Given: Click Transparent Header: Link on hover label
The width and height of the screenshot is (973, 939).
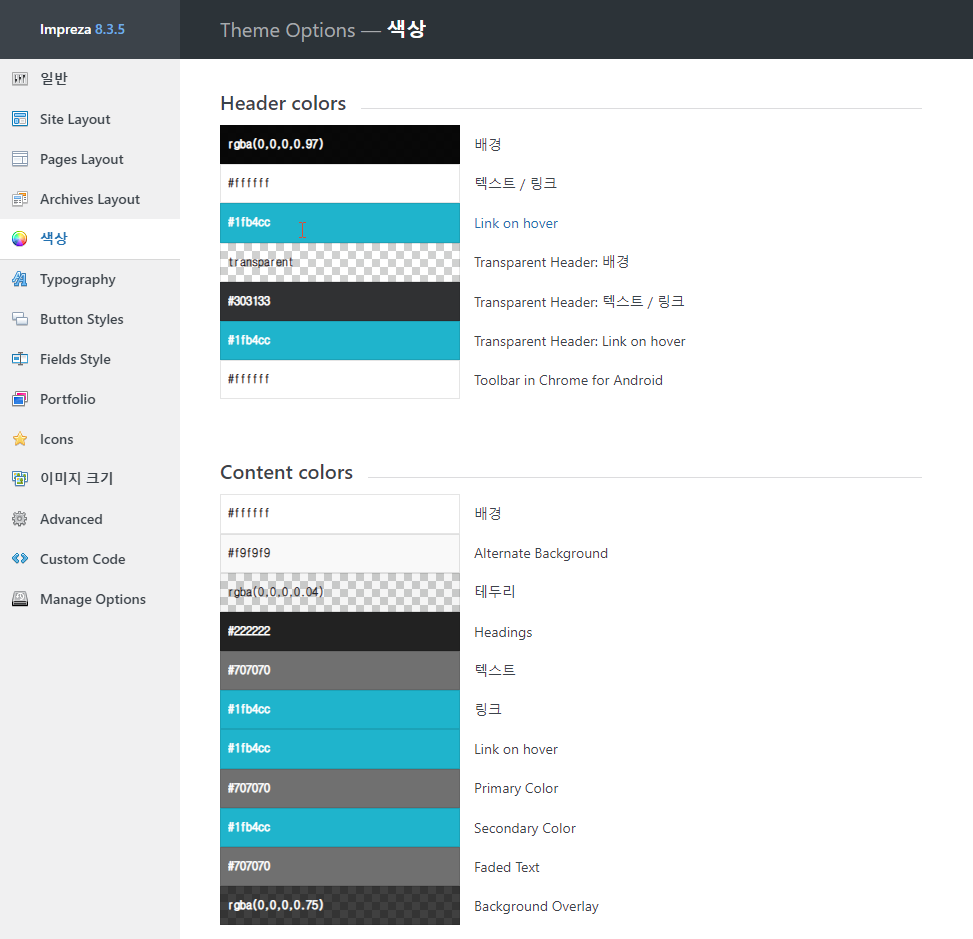Looking at the screenshot, I should coord(580,341).
